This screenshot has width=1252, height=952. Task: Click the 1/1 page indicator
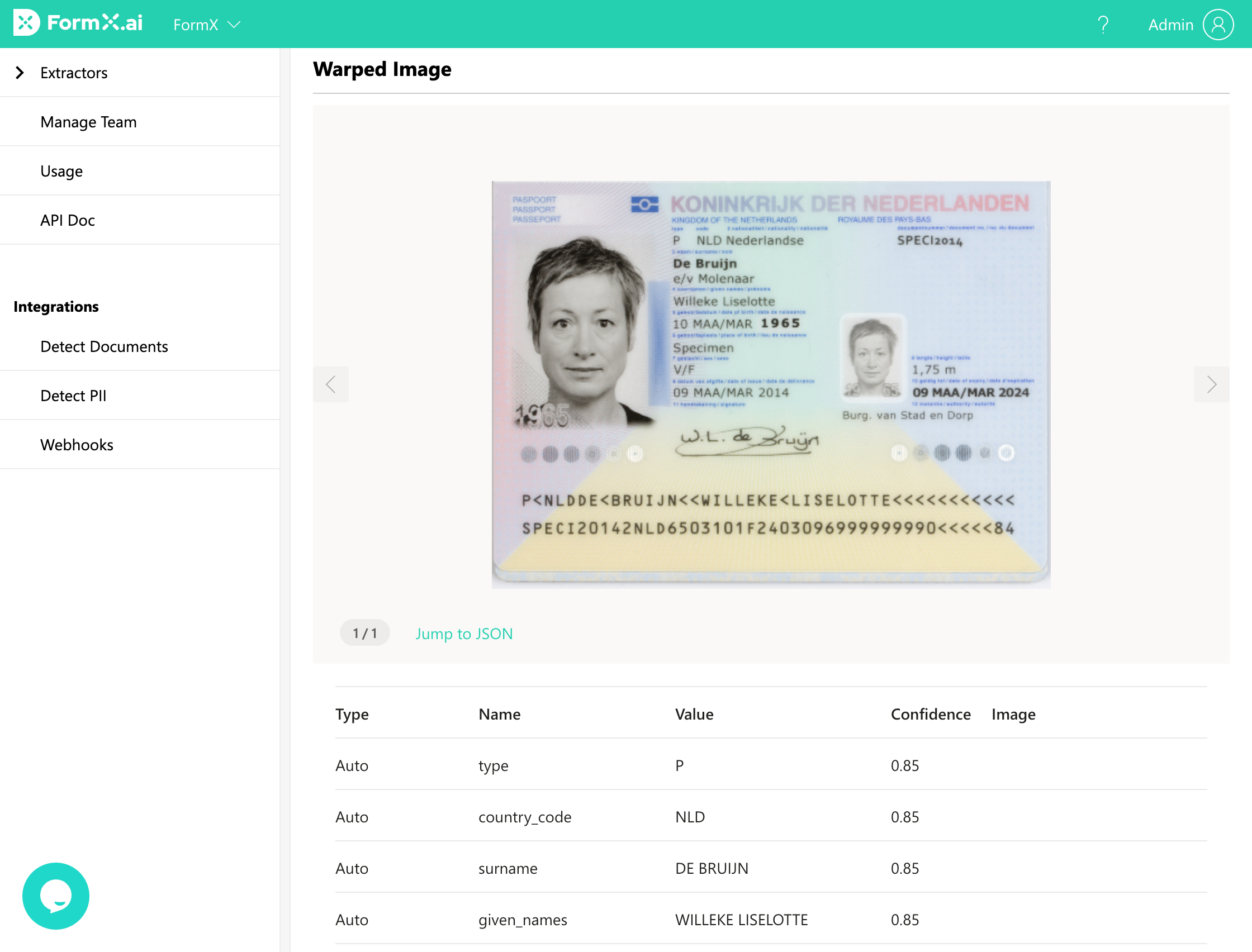[x=364, y=633]
